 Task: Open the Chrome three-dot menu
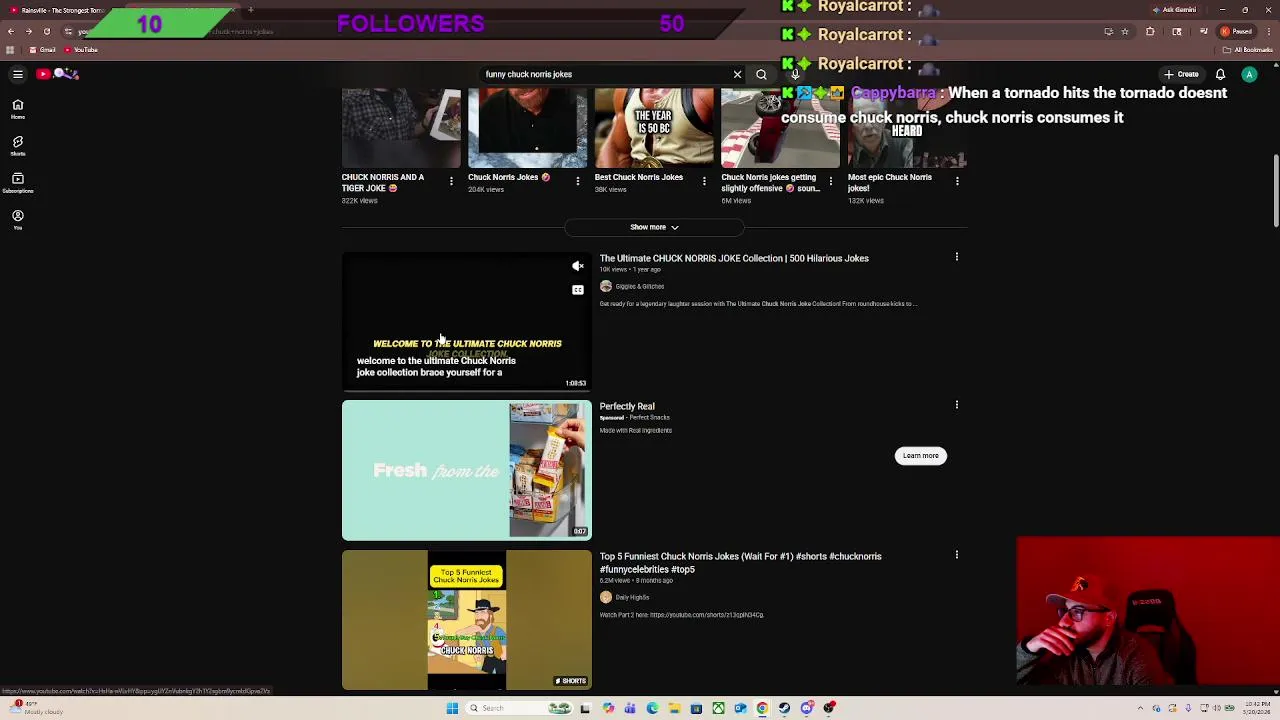coord(1268,32)
